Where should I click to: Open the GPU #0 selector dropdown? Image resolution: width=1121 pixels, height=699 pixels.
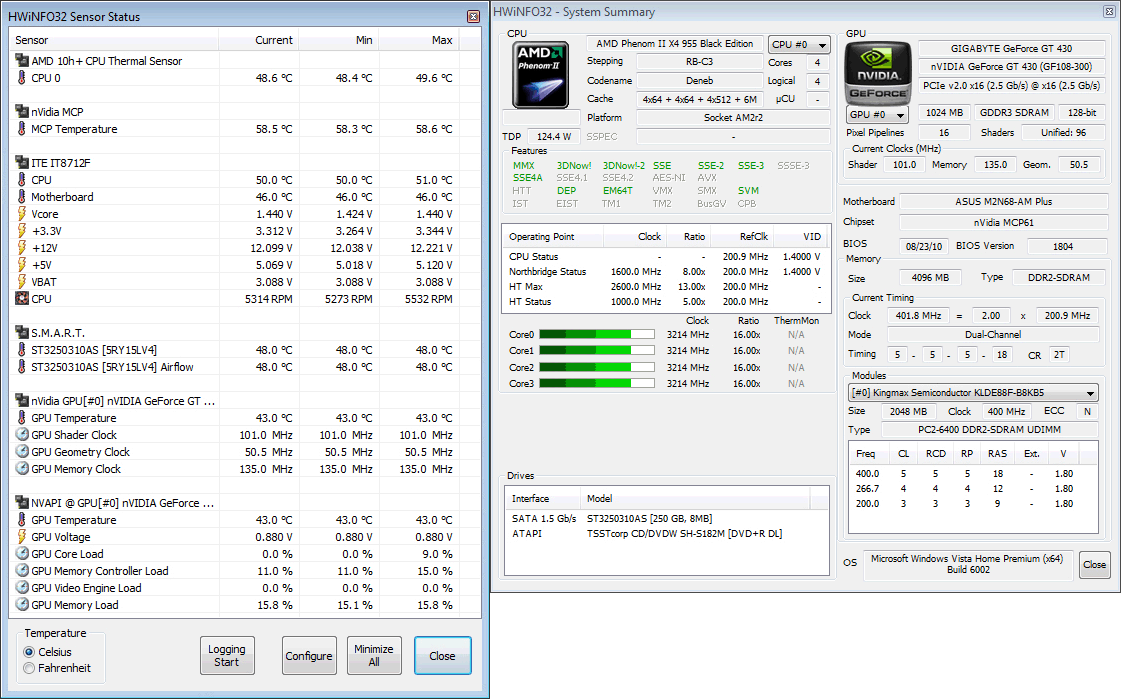pos(877,114)
